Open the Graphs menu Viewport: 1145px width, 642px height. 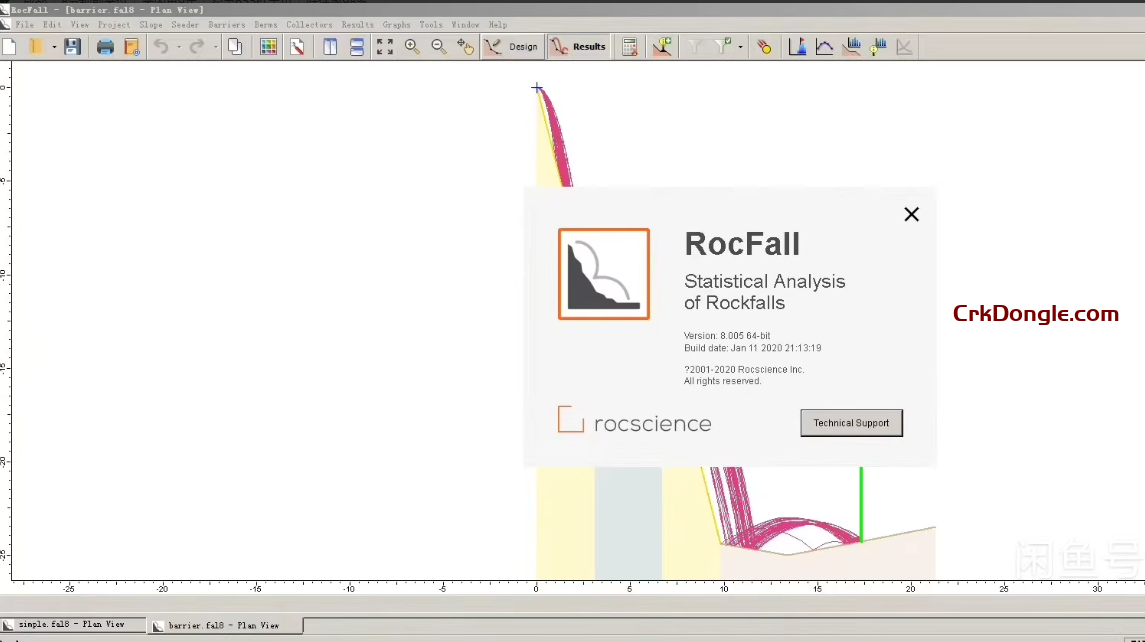tap(396, 25)
